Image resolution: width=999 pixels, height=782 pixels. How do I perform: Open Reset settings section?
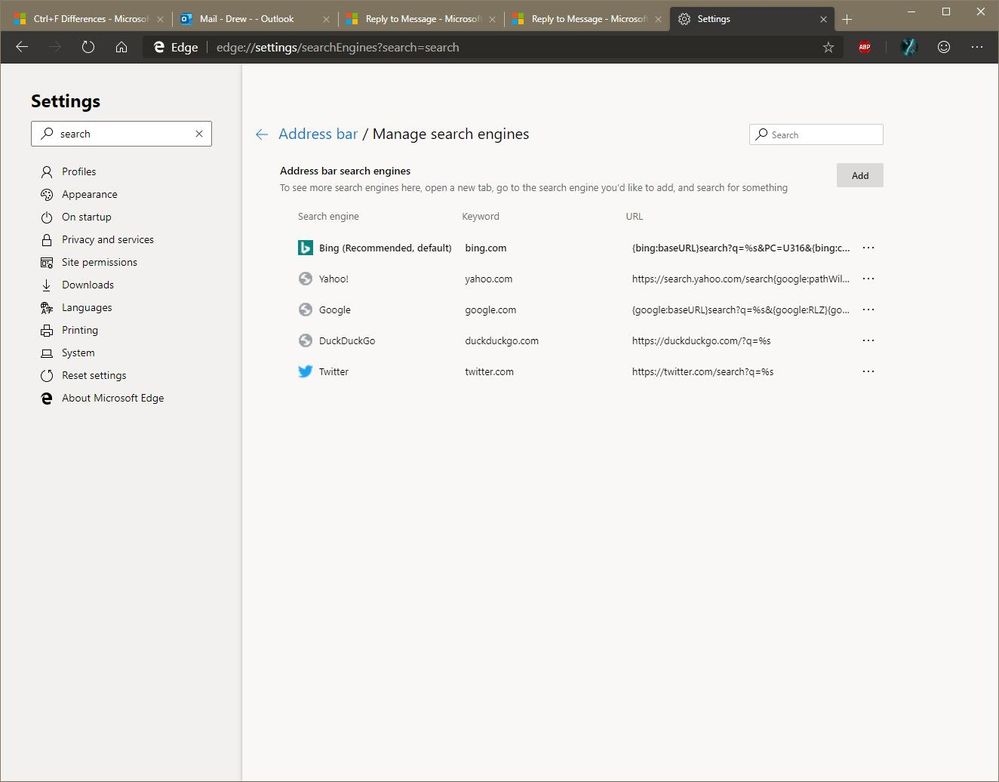83,375
